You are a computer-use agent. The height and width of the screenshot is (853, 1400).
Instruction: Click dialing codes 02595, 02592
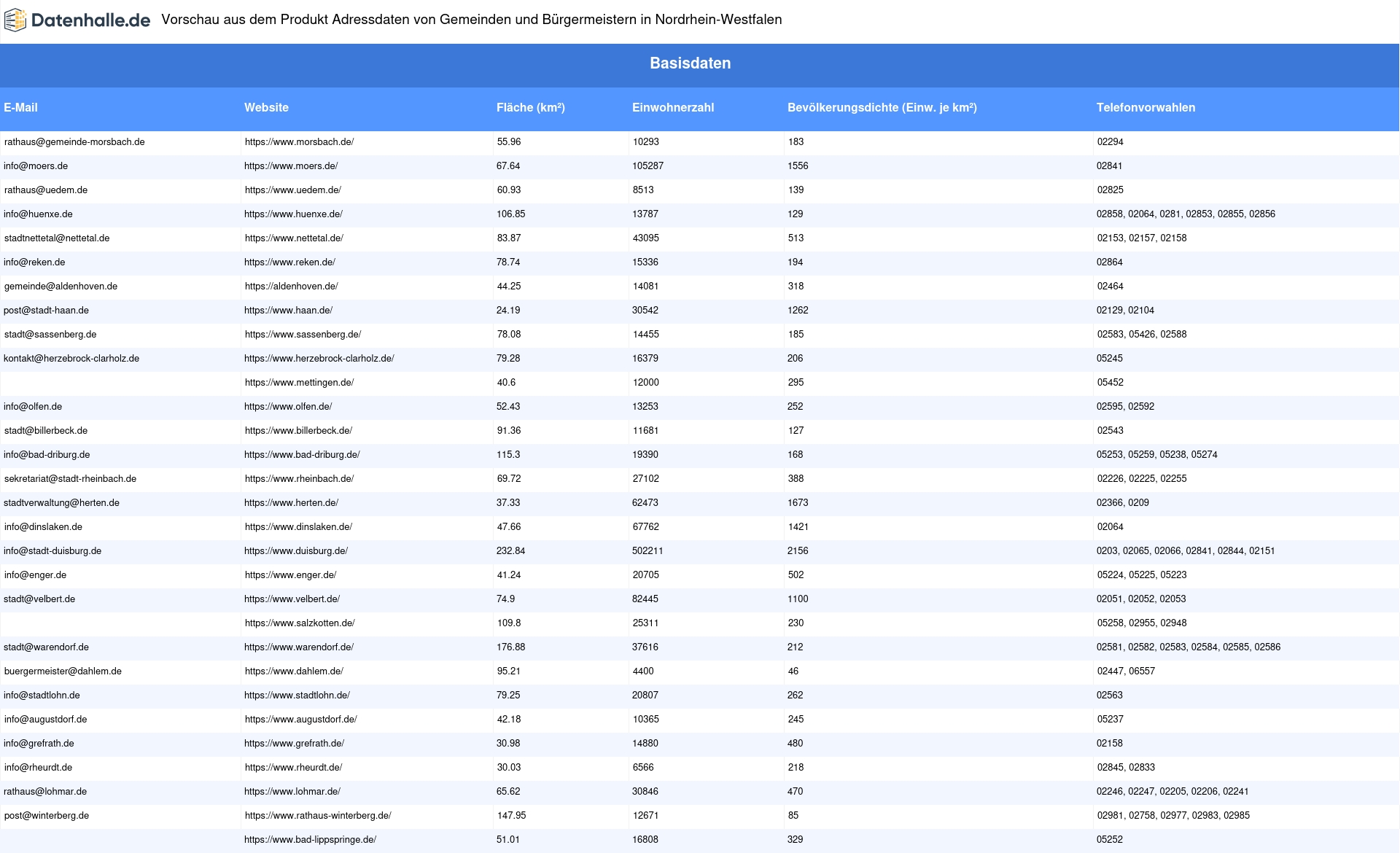point(1125,407)
